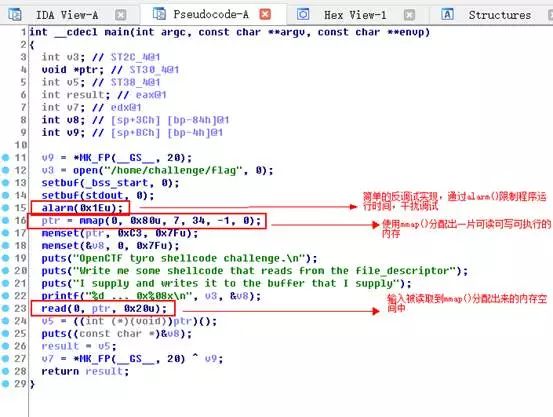
Task: Toggle breakpoint dot on line 19
Action: (5, 258)
